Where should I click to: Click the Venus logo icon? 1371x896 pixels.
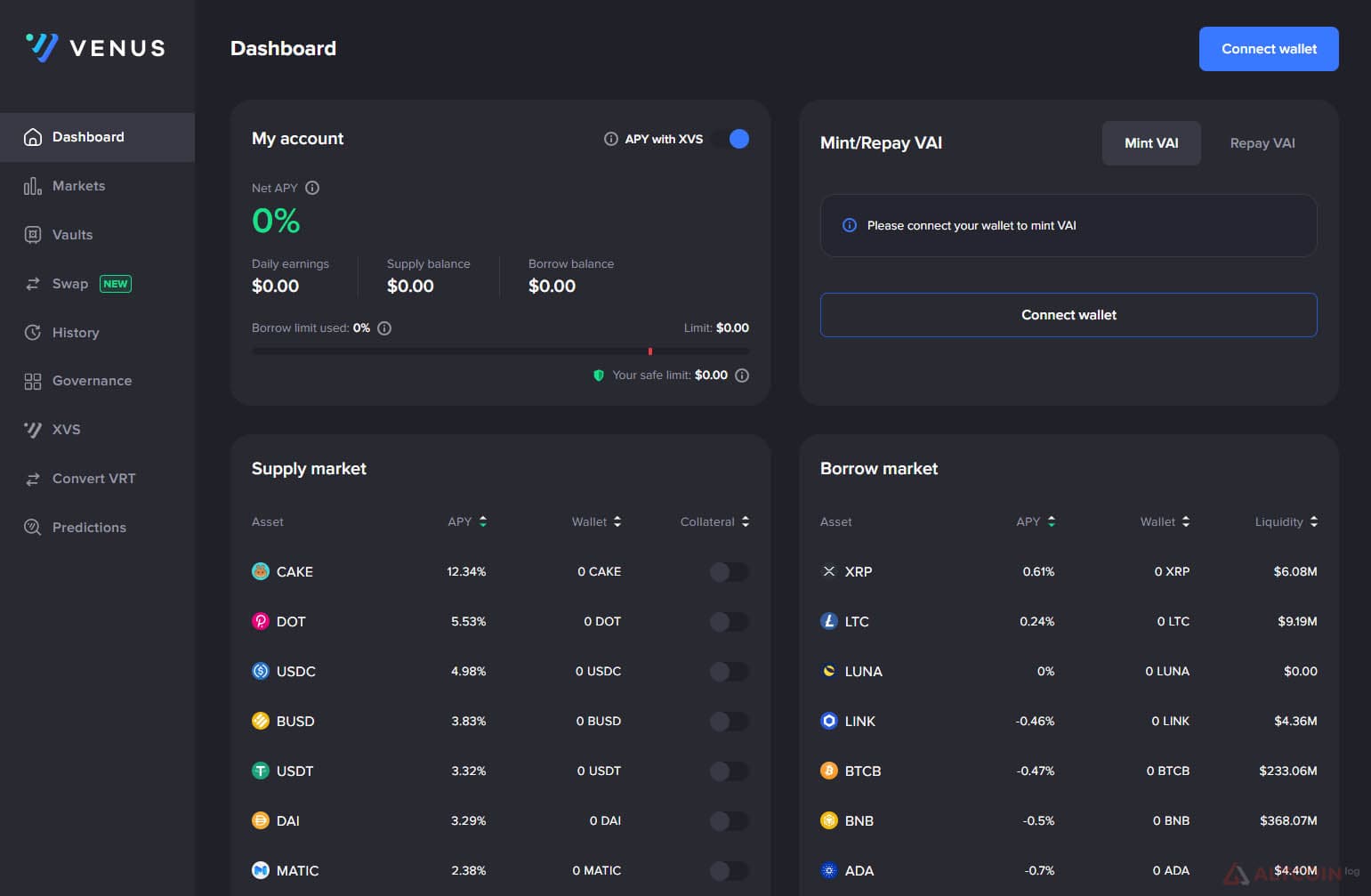coord(42,47)
